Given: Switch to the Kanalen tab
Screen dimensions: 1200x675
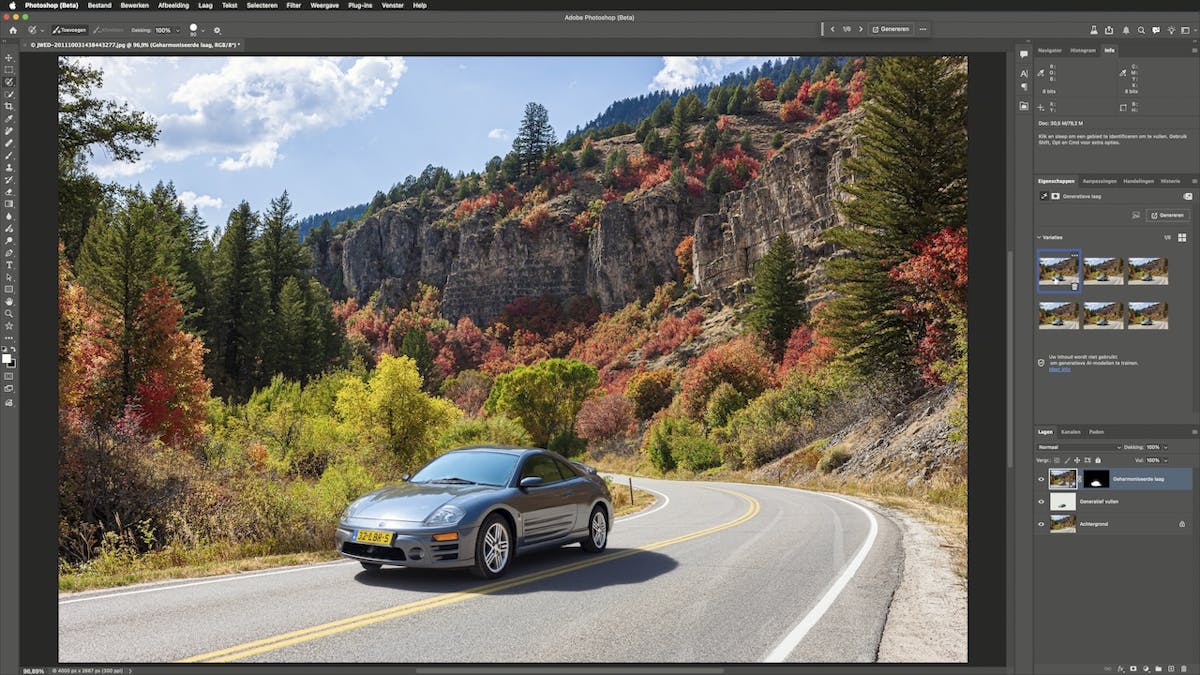Looking at the screenshot, I should click(x=1071, y=432).
